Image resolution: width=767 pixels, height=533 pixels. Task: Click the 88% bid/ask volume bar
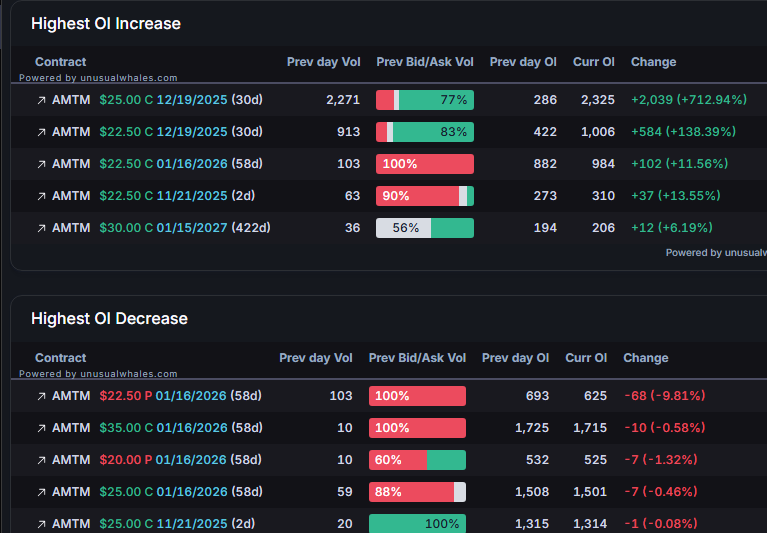click(x=417, y=492)
